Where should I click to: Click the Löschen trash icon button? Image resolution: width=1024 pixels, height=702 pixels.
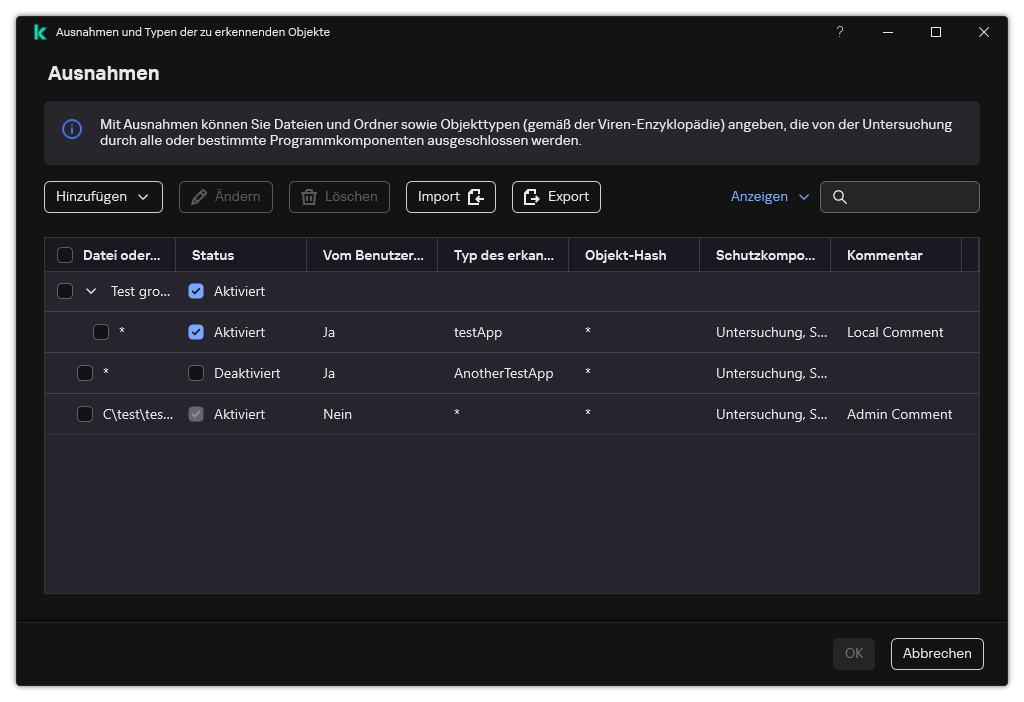pyautogui.click(x=339, y=197)
